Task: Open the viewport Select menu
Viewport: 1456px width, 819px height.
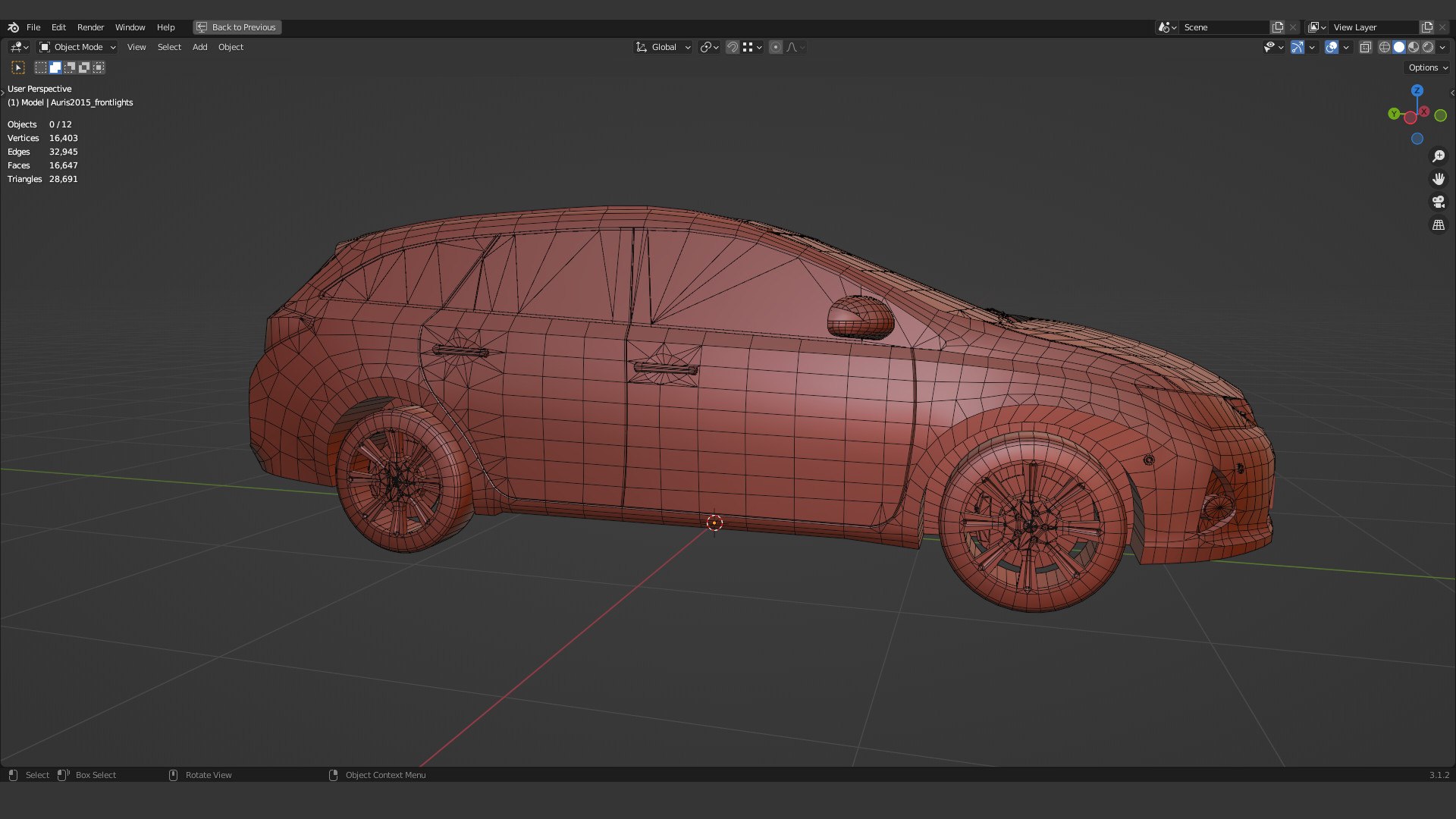Action: point(169,47)
